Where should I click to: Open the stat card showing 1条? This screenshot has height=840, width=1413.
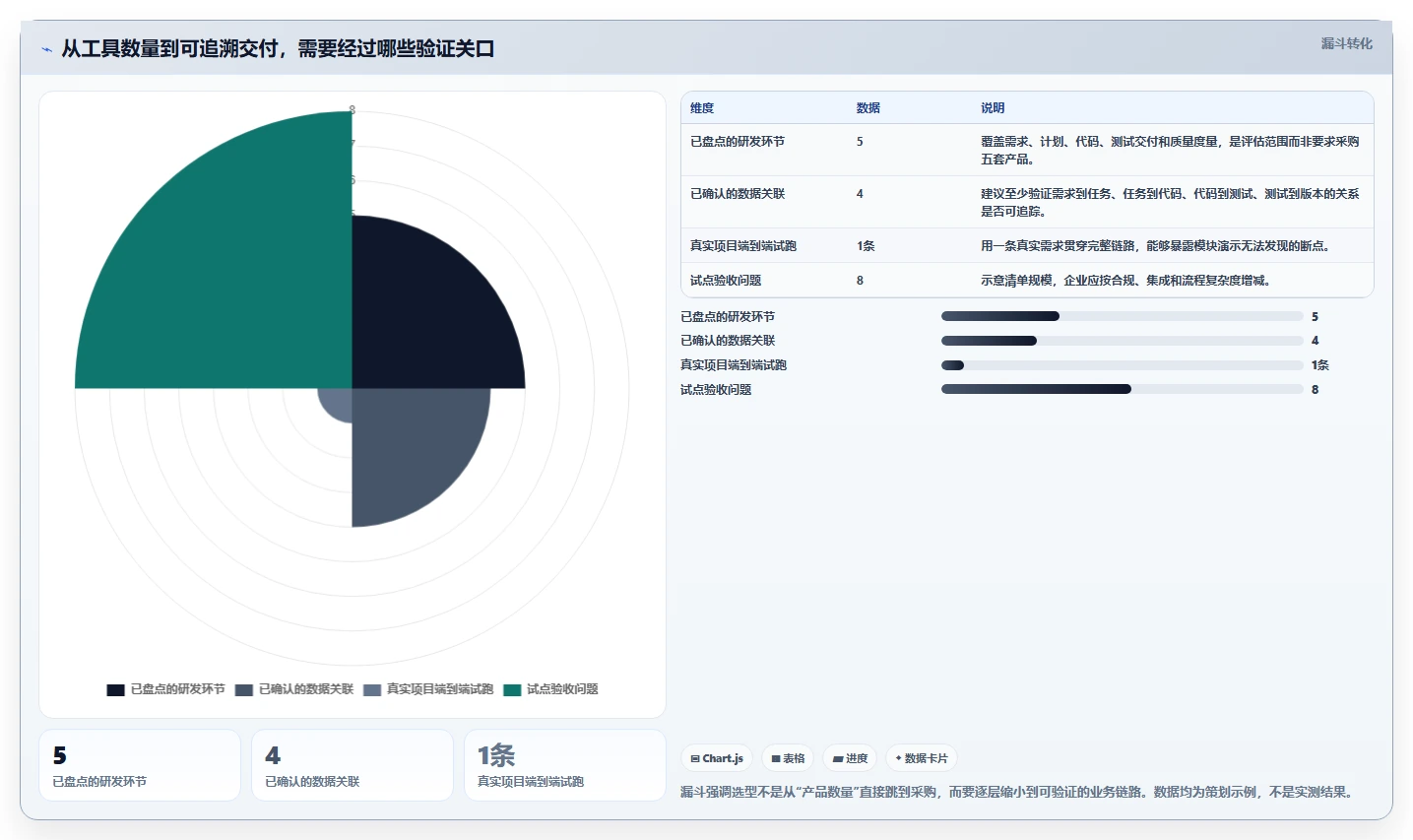coord(565,765)
